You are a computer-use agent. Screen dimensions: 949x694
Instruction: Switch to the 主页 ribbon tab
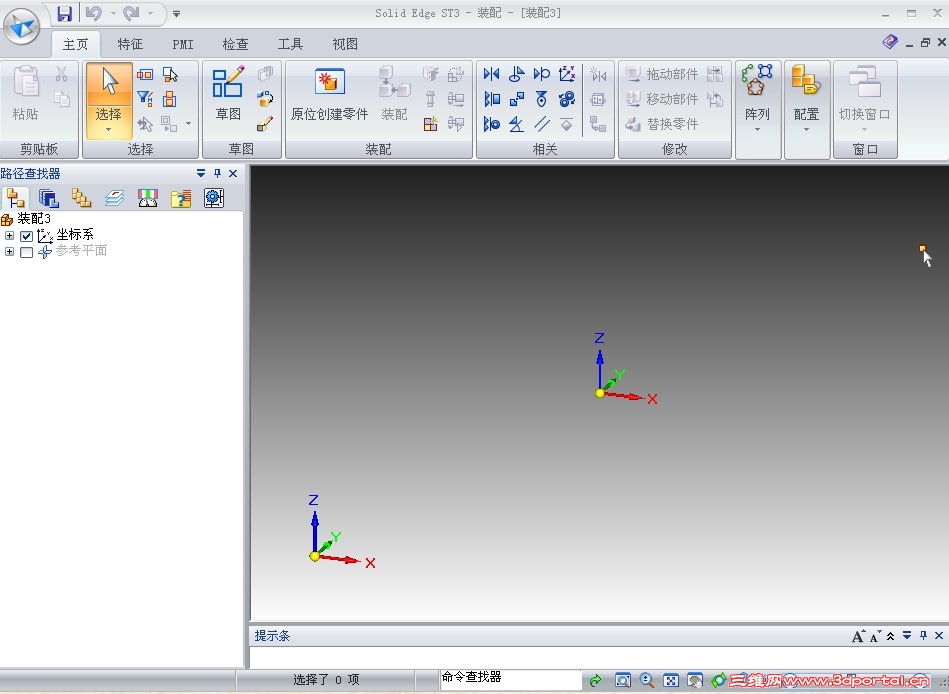76,44
